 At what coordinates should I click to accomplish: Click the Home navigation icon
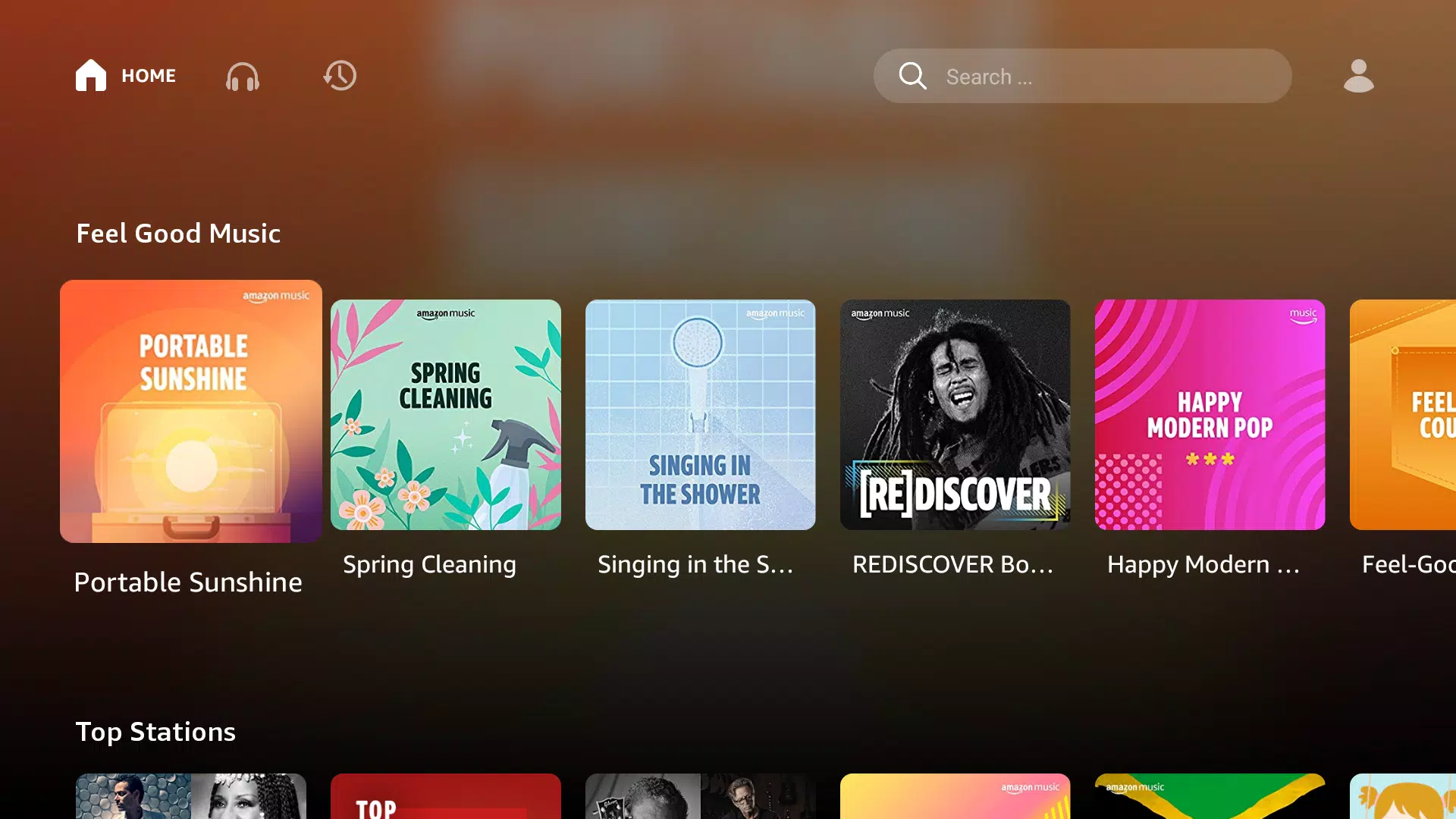point(91,75)
